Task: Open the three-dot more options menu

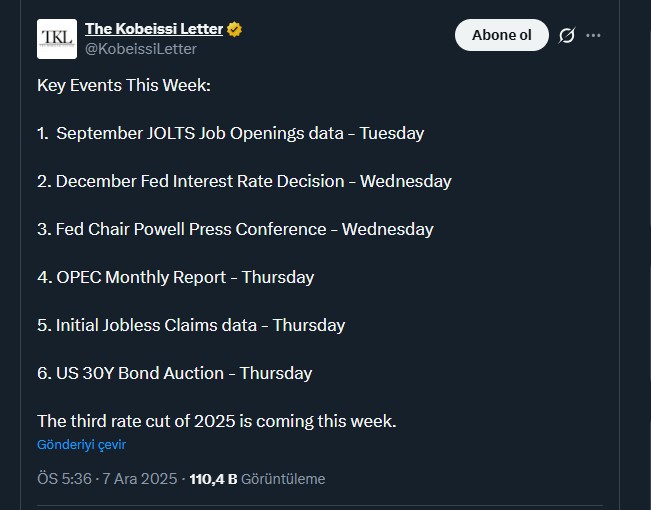Action: (594, 35)
